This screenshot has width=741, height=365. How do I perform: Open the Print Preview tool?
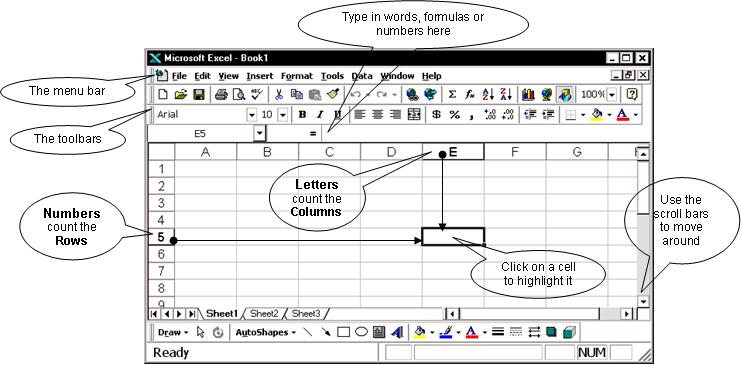click(239, 95)
